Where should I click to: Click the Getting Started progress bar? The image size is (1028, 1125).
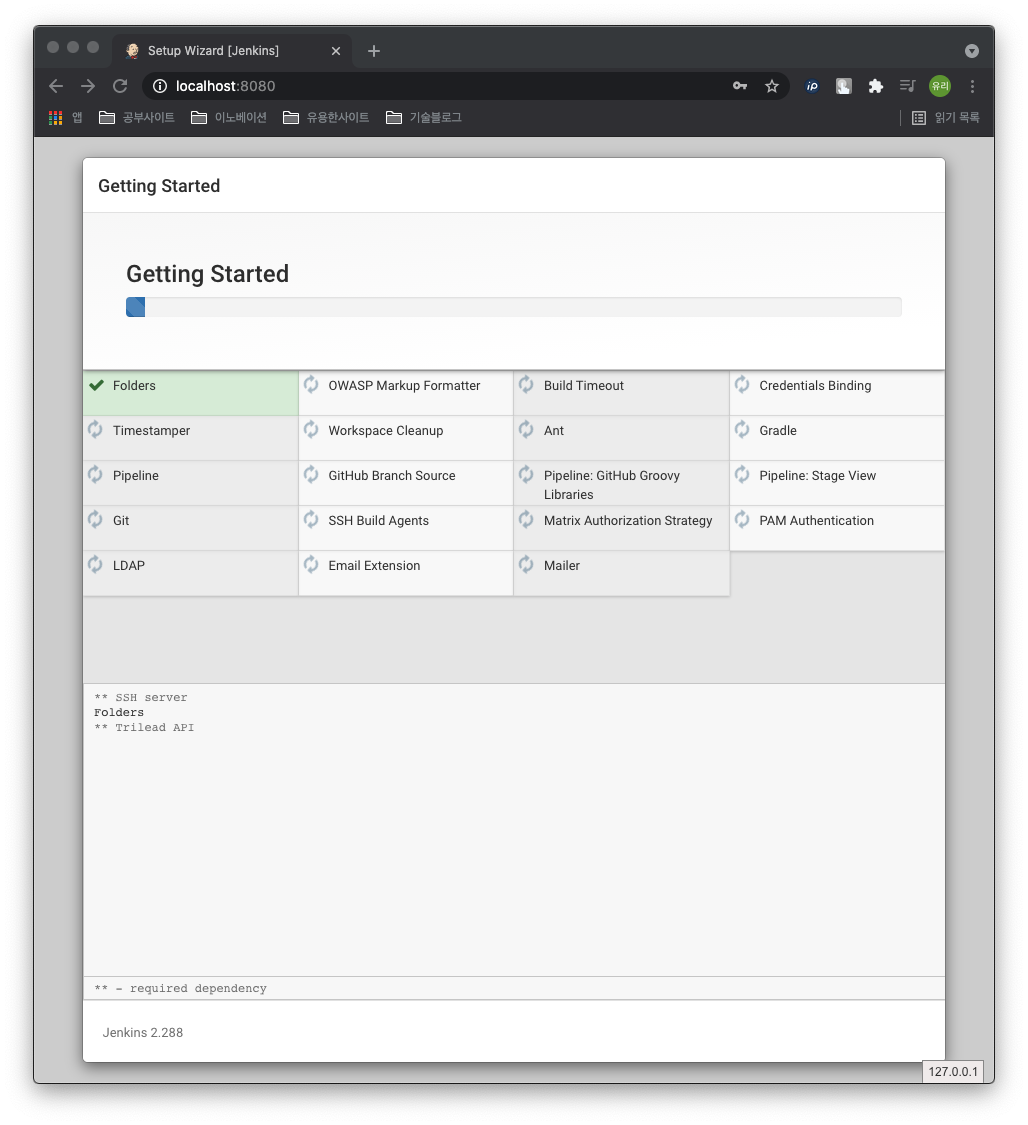tap(514, 307)
